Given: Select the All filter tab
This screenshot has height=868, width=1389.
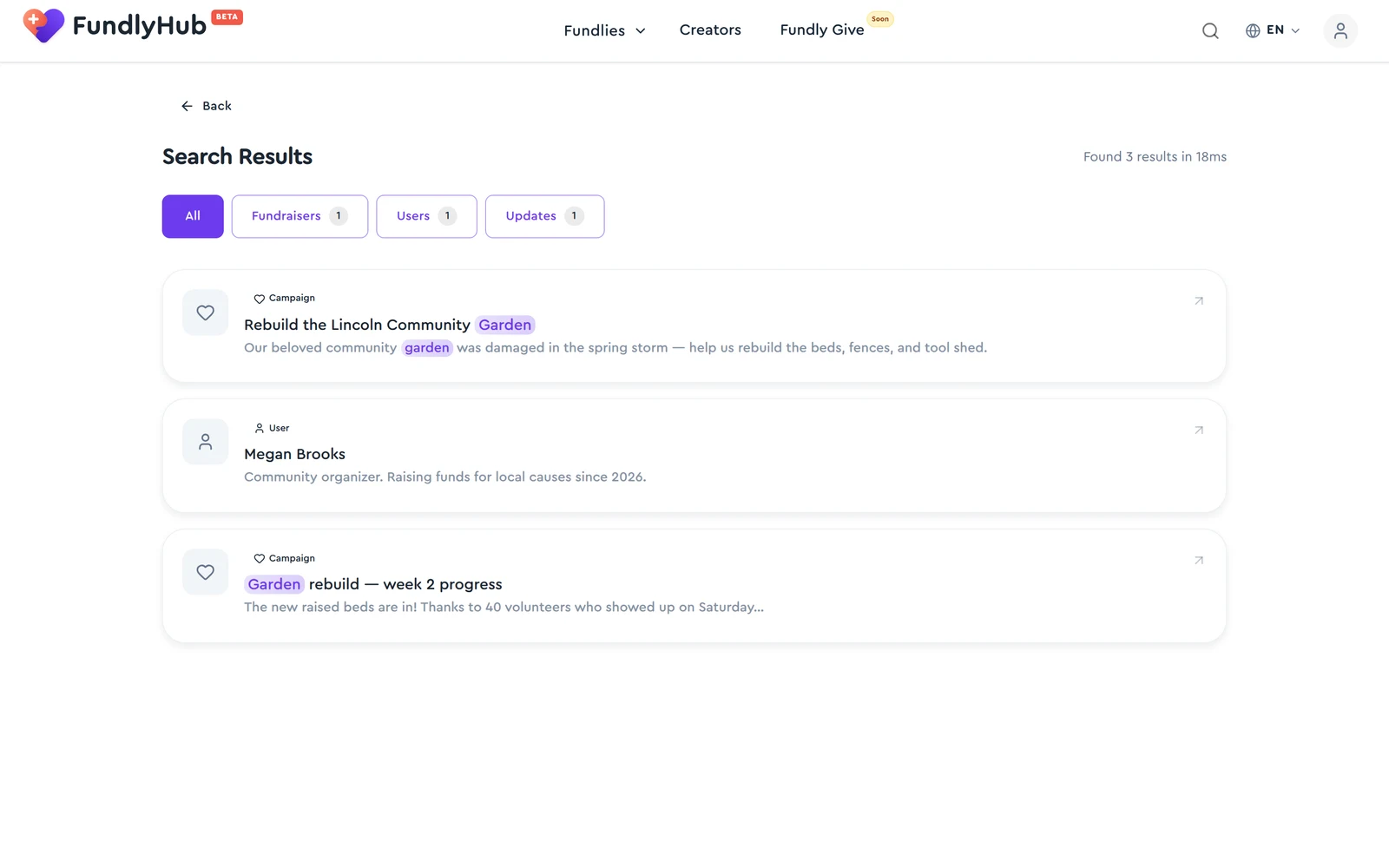Looking at the screenshot, I should [193, 216].
